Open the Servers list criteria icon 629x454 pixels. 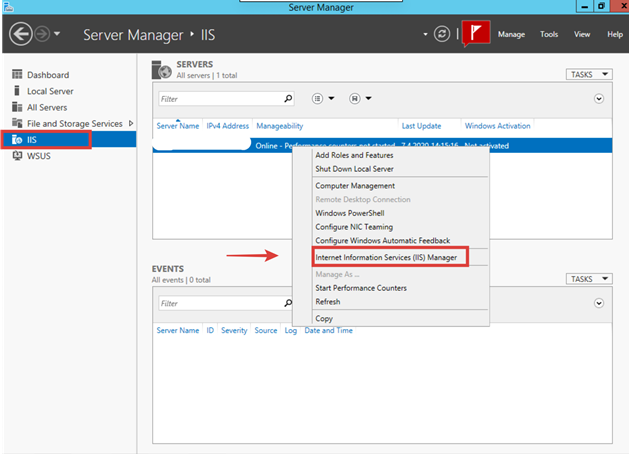coord(317,99)
